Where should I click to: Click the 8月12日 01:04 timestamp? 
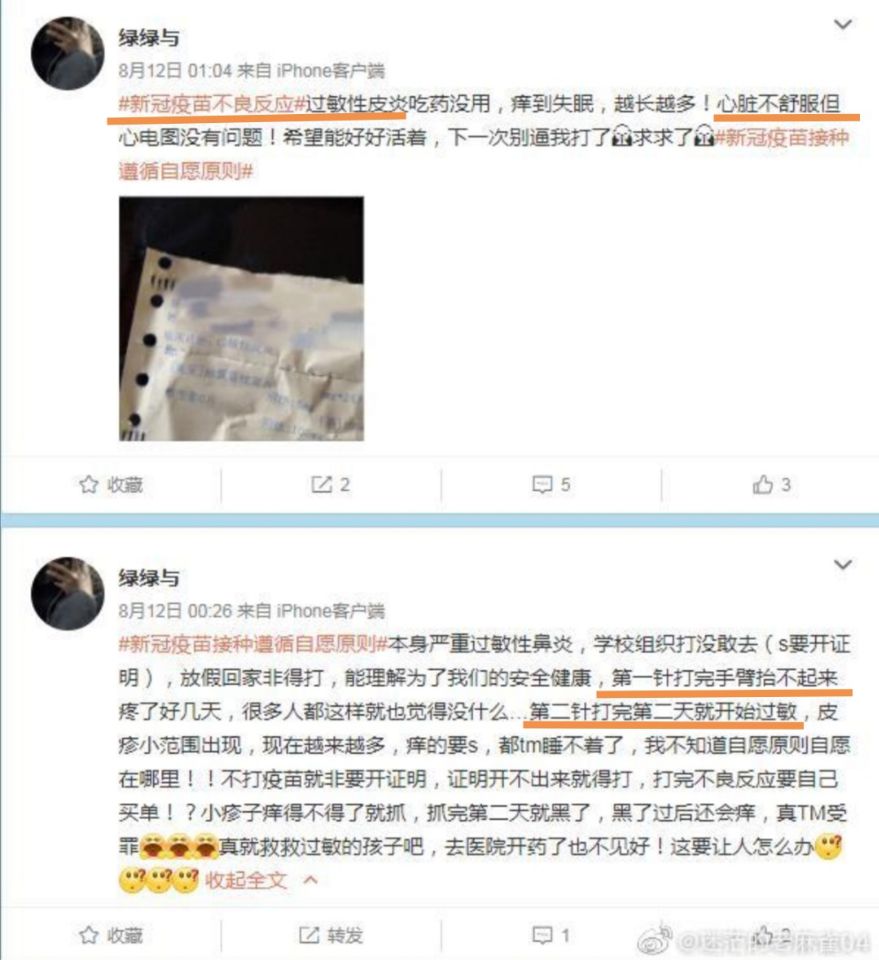click(x=174, y=71)
